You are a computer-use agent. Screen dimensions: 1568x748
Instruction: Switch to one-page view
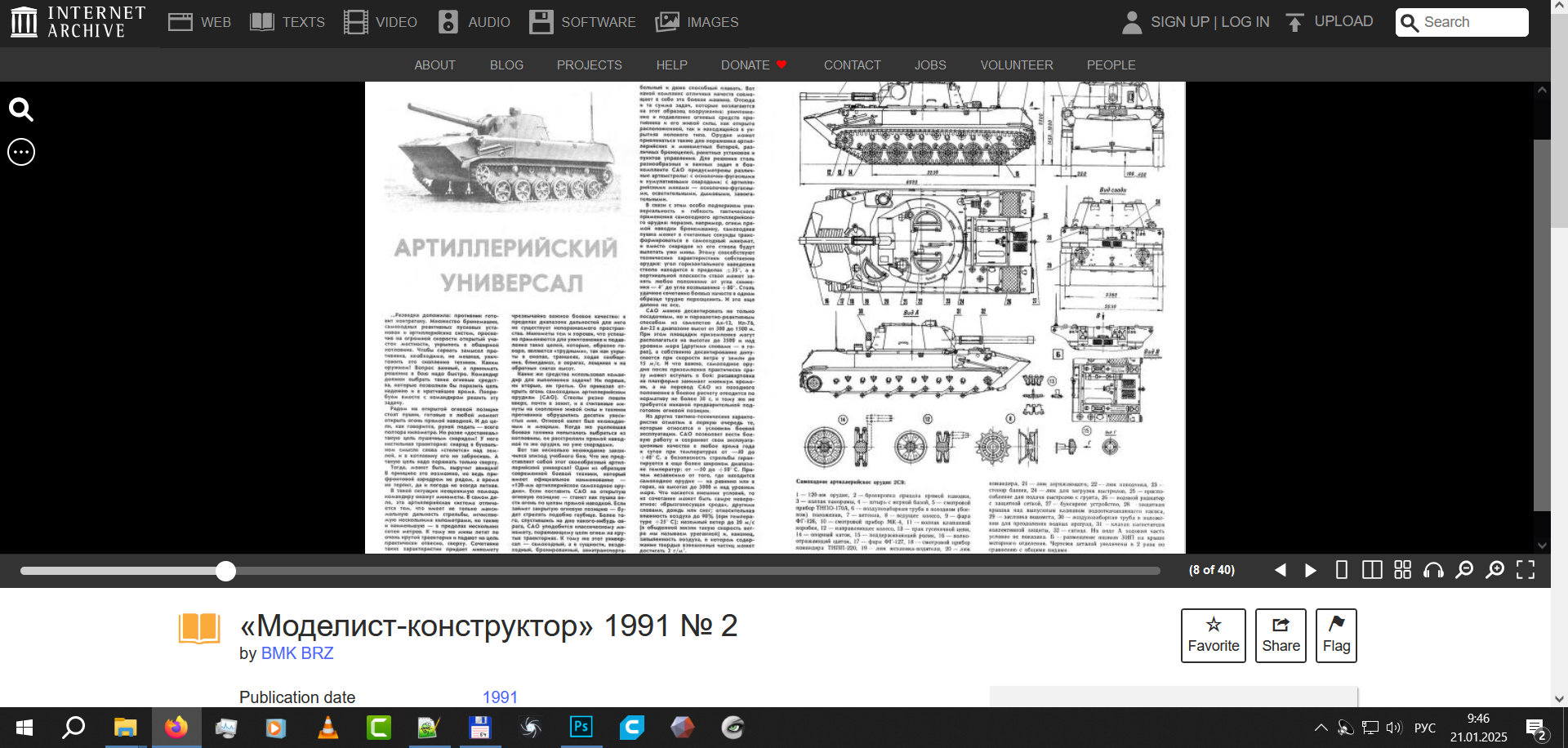point(1341,570)
